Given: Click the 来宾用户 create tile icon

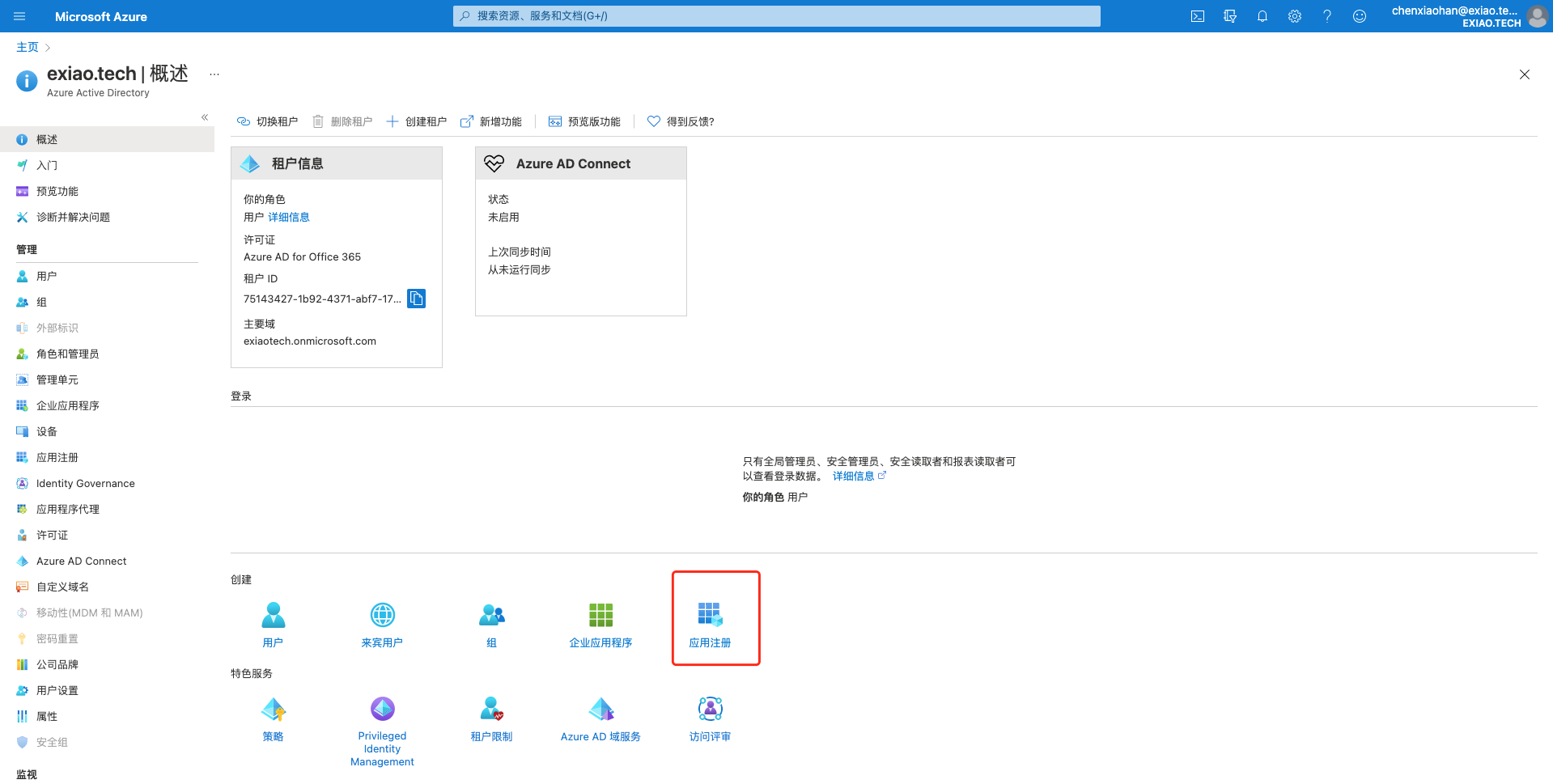Looking at the screenshot, I should pos(383,615).
